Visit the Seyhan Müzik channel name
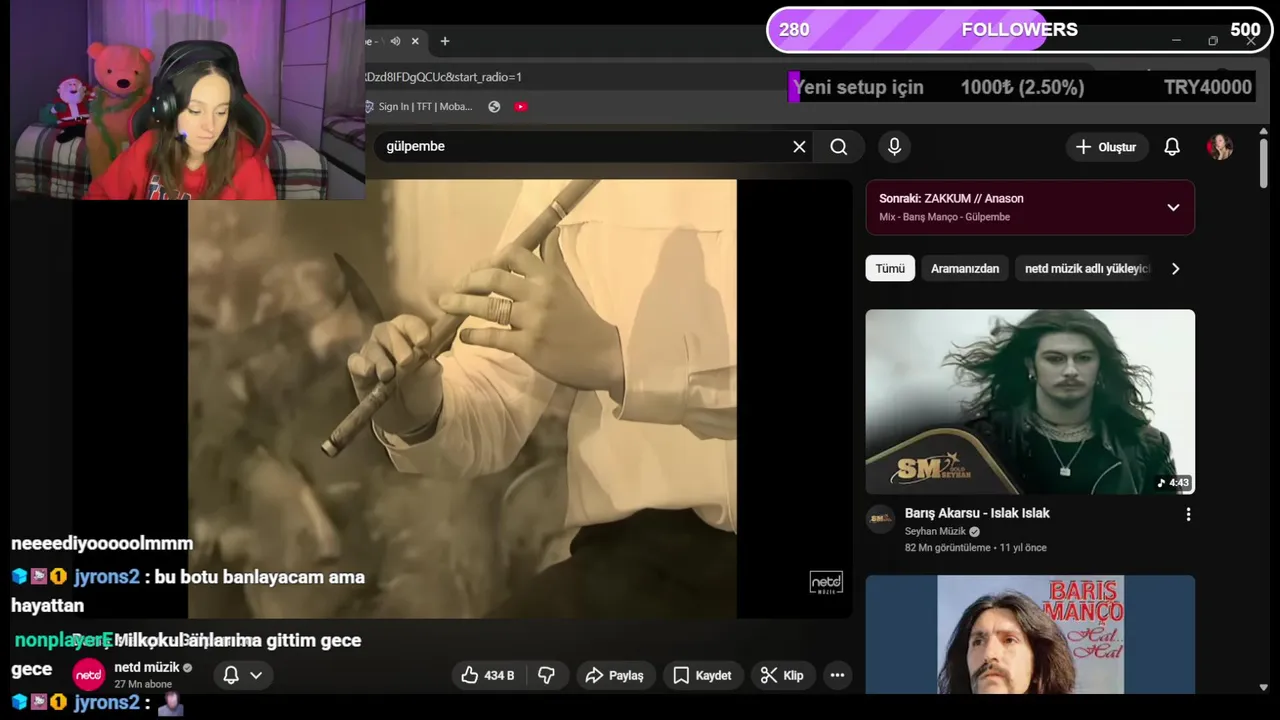The width and height of the screenshot is (1280, 720). [935, 531]
